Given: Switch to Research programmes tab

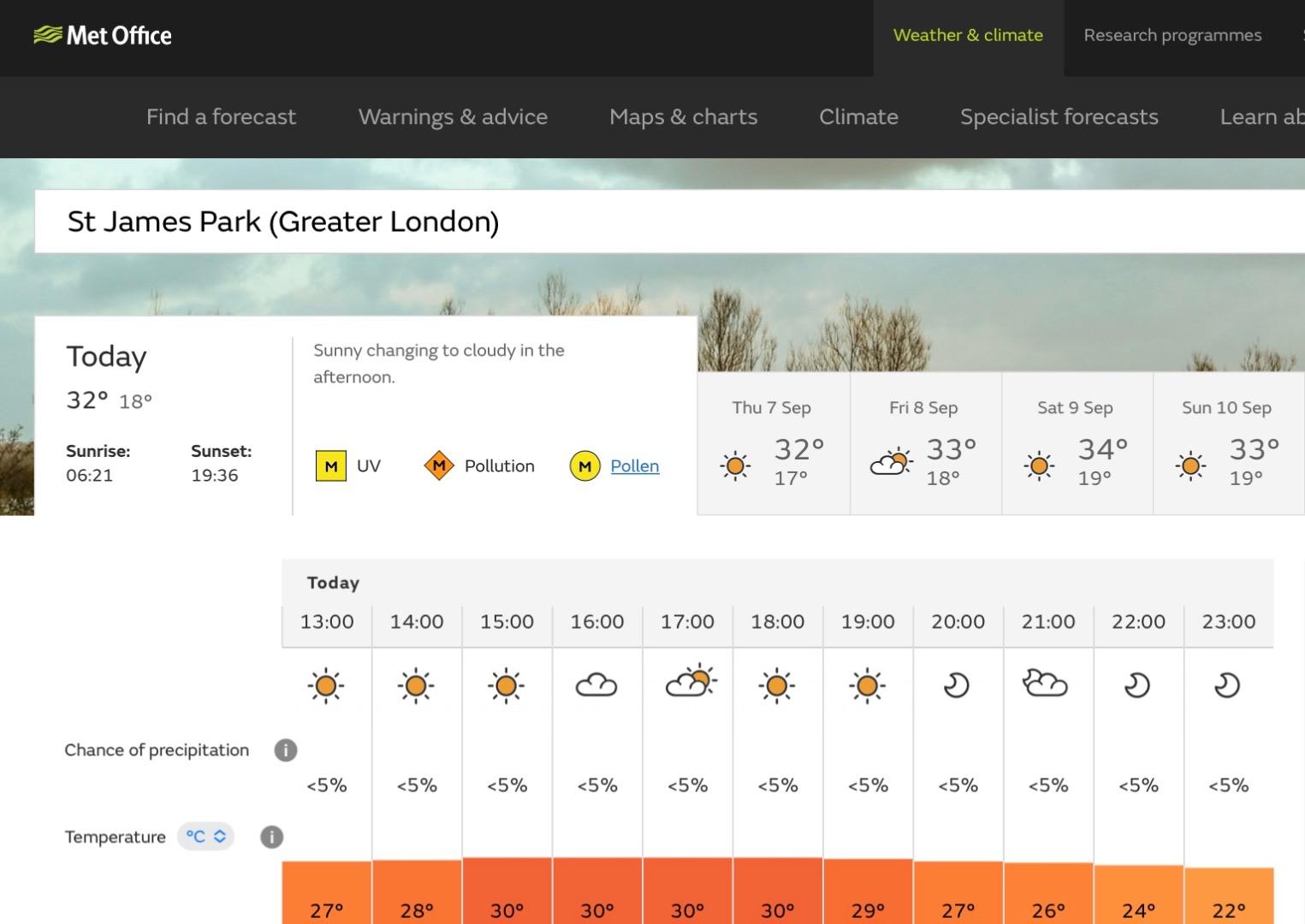Looking at the screenshot, I should 1173,36.
